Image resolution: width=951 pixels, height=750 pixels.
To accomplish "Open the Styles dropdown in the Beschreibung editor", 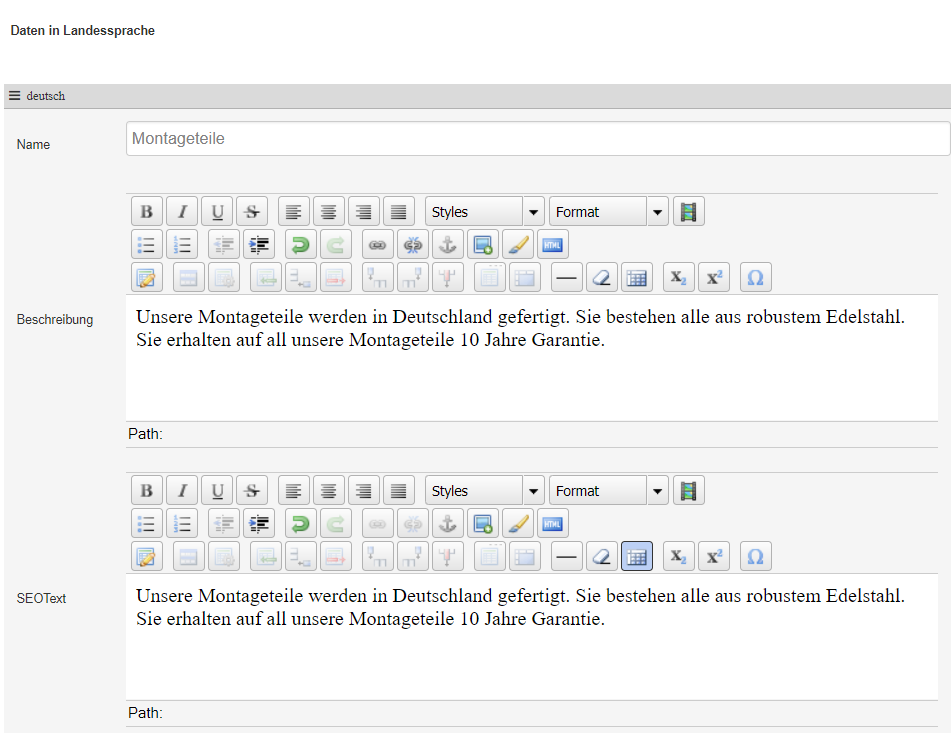I will 485,212.
